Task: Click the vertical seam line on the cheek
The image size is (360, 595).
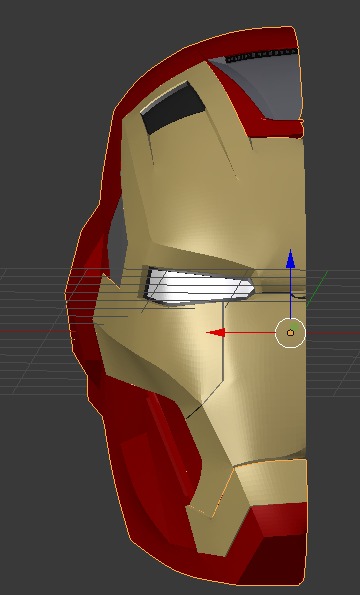Action: (223, 342)
